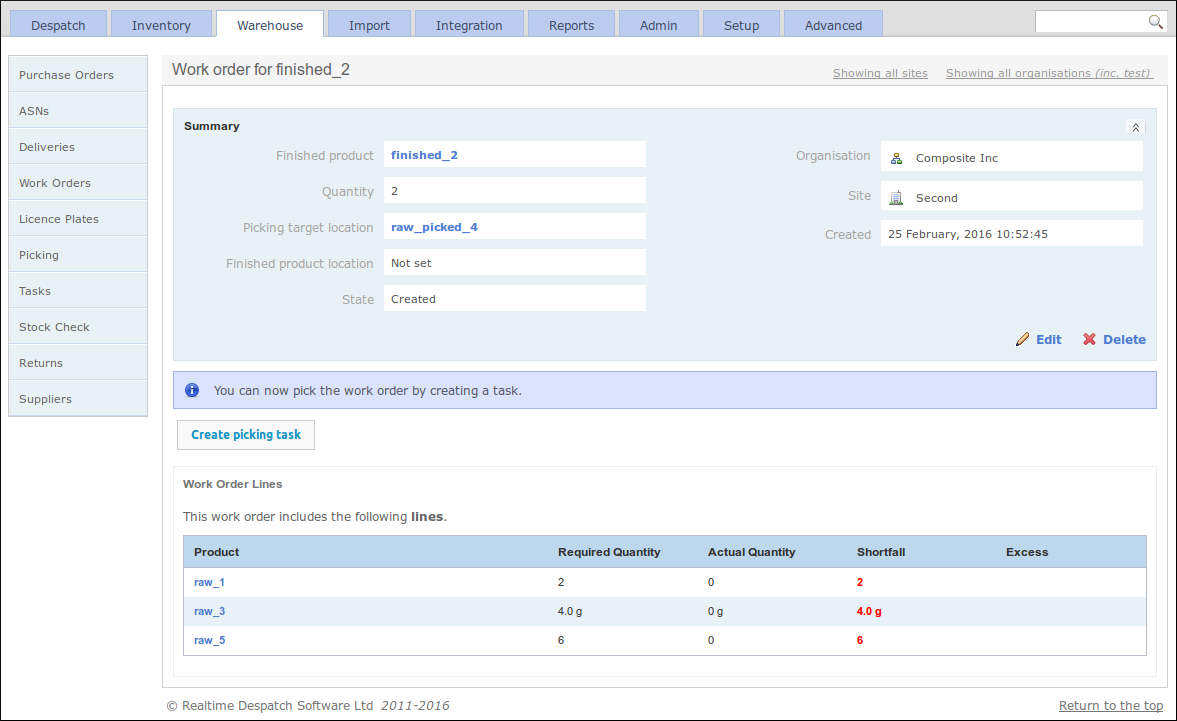
Task: Open the Integration tab
Action: tap(469, 25)
